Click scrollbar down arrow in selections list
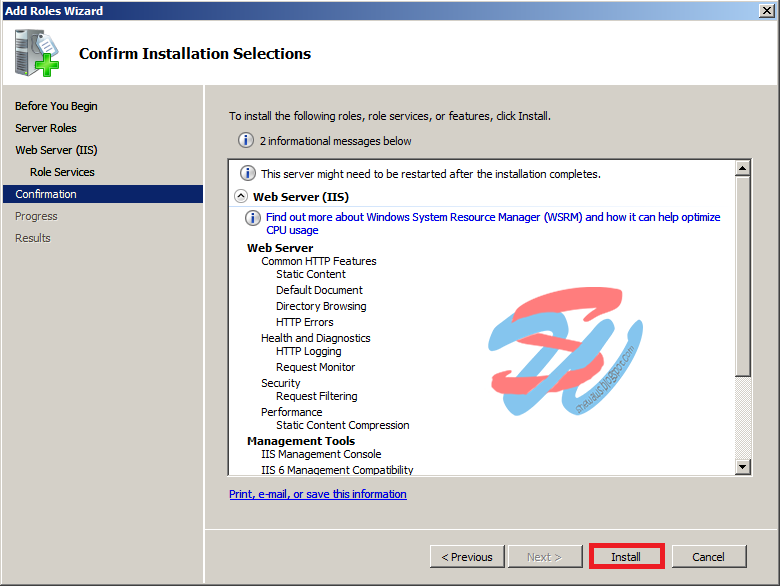Screen dimensions: 780x586 [742, 467]
